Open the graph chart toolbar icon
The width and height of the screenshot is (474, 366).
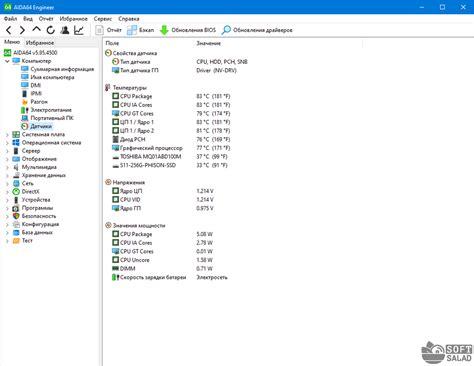pos(79,30)
